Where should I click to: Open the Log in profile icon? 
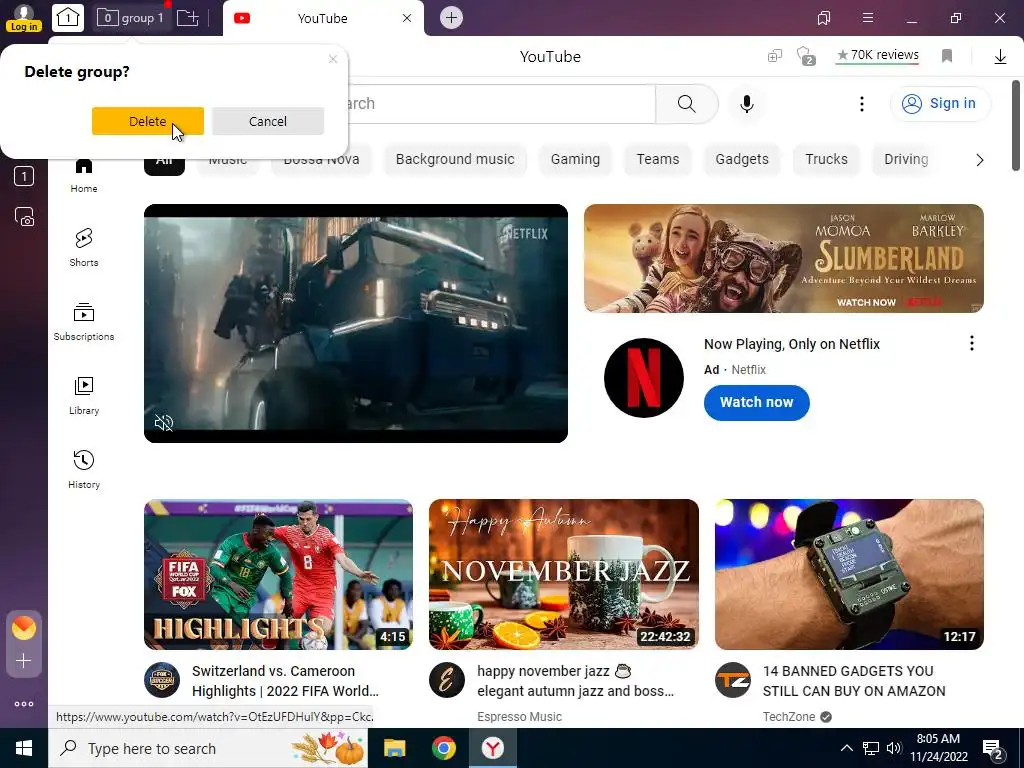(24, 18)
